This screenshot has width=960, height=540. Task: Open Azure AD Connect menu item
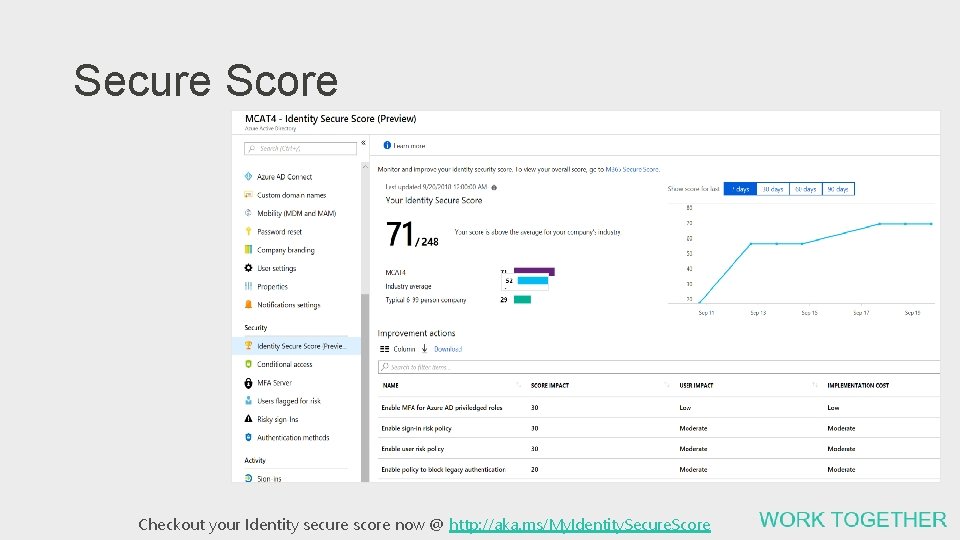point(285,176)
